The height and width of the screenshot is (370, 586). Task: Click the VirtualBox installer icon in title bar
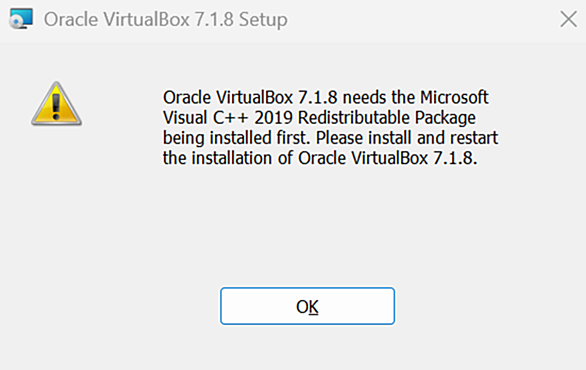[x=21, y=19]
